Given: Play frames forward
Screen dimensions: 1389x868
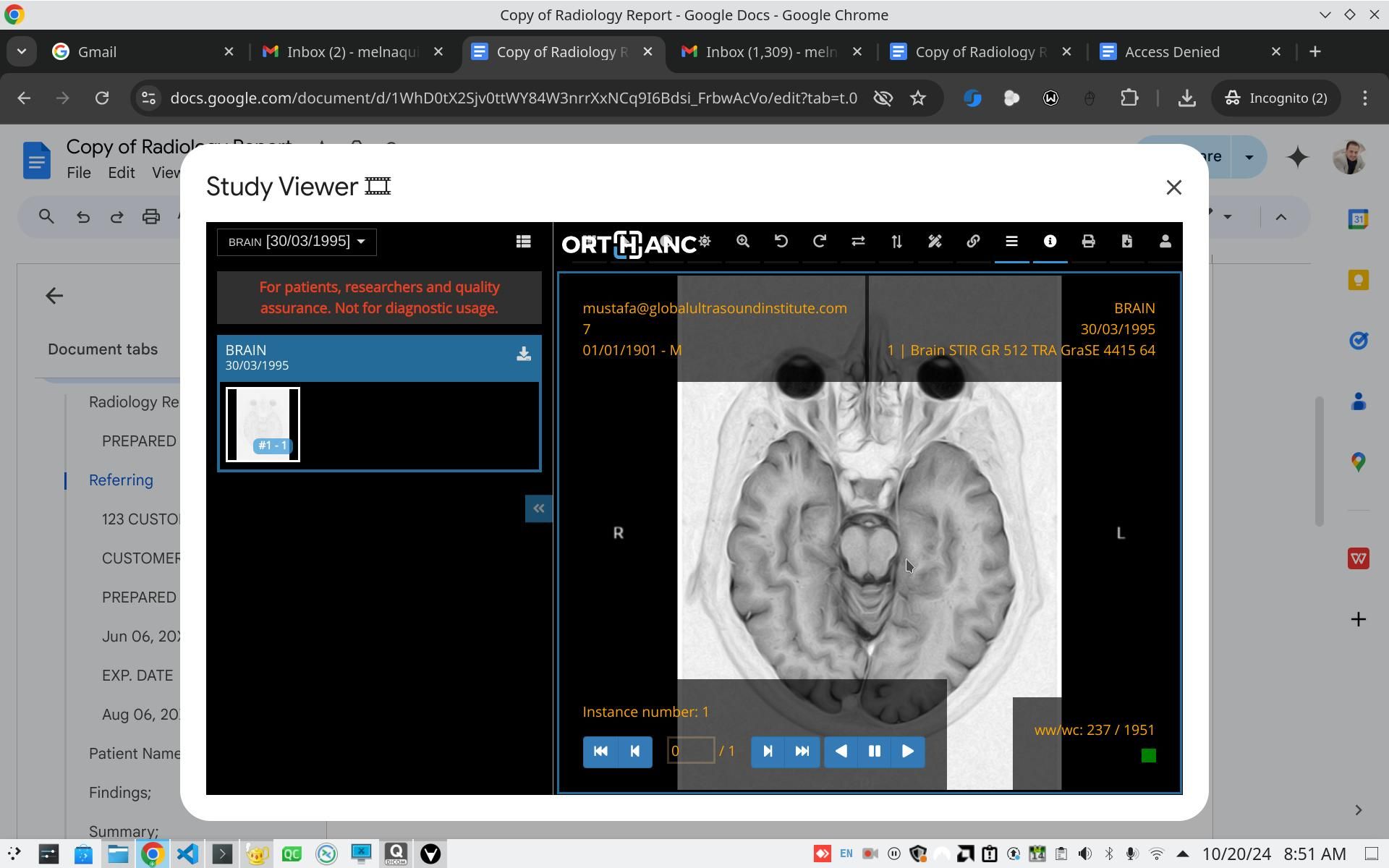Looking at the screenshot, I should click(x=908, y=752).
